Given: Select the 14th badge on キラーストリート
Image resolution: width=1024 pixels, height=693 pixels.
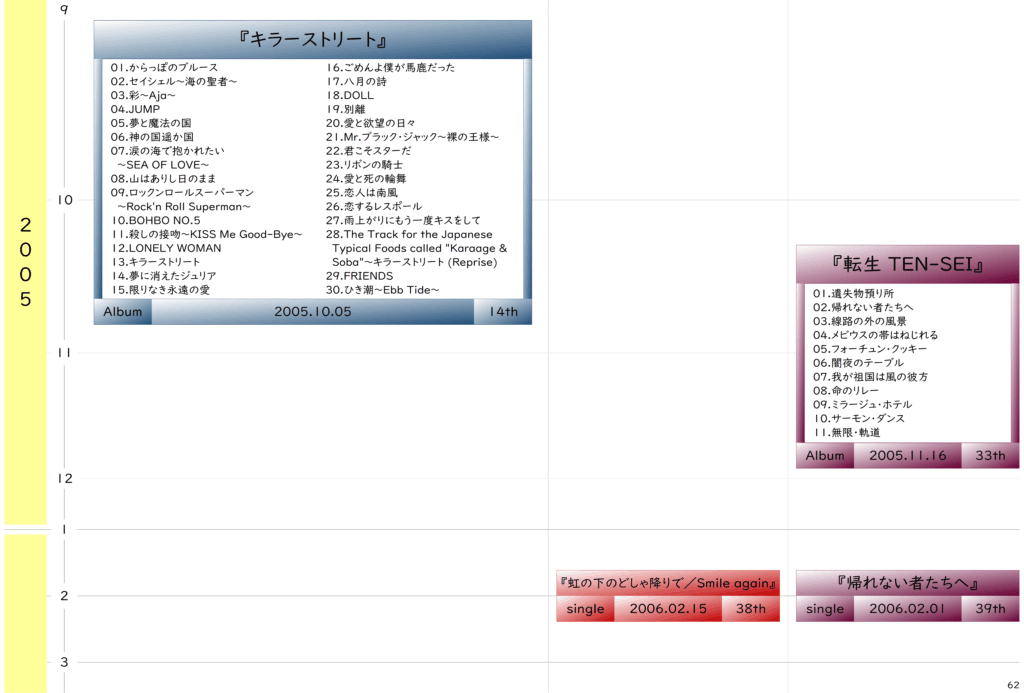Looking at the screenshot, I should (503, 311).
